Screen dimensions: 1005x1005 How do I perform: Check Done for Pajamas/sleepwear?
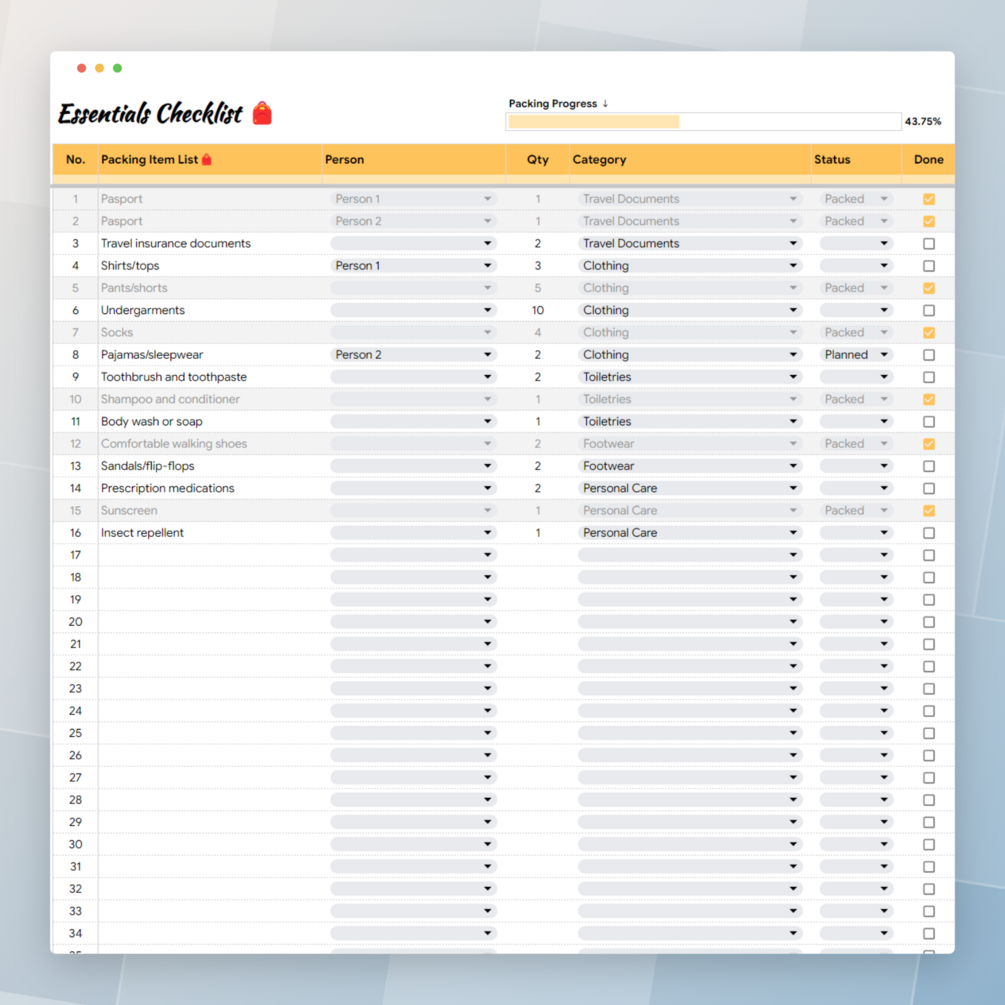[929, 355]
